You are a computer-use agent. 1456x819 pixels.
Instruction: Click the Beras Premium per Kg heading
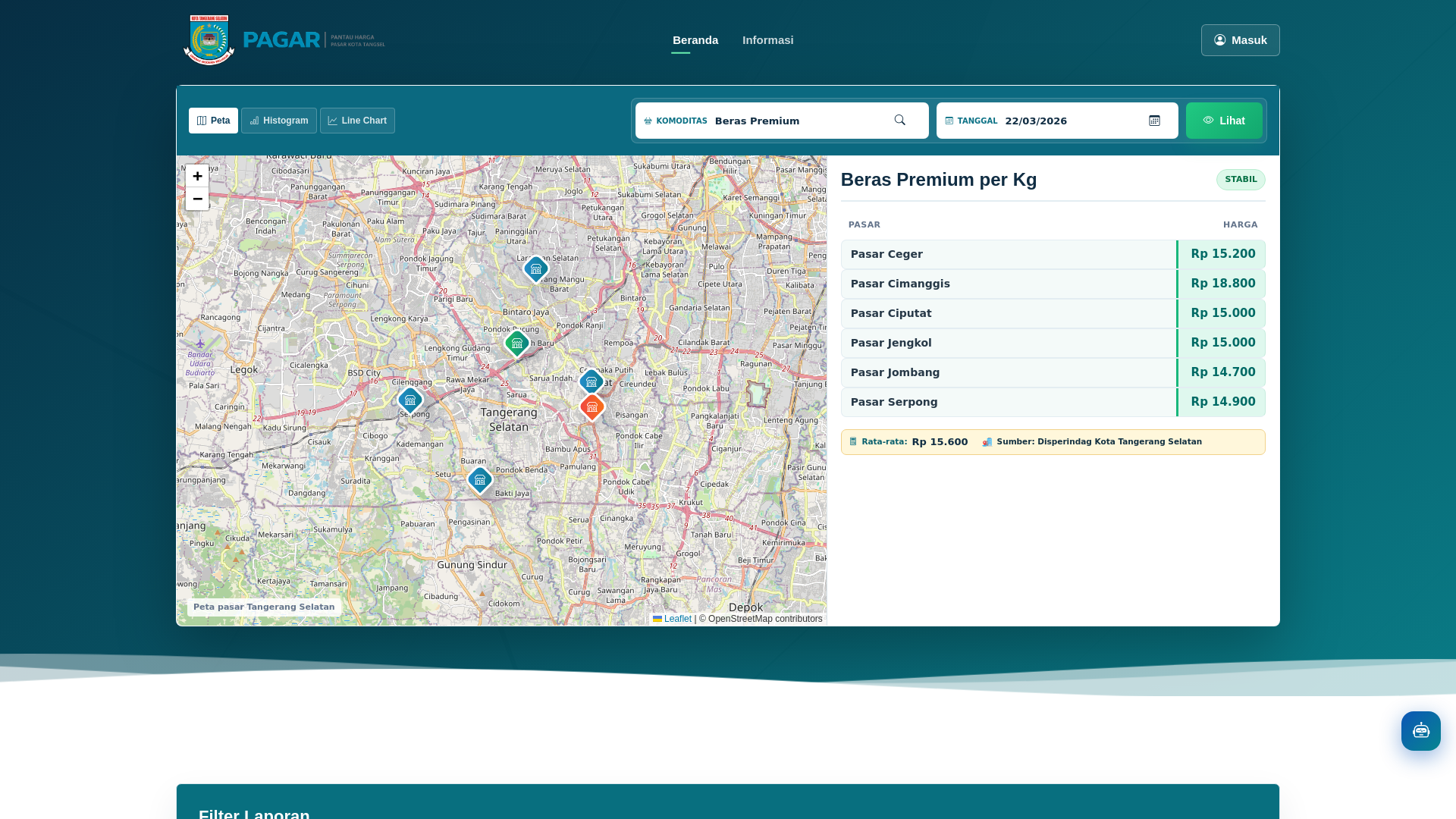click(x=939, y=180)
